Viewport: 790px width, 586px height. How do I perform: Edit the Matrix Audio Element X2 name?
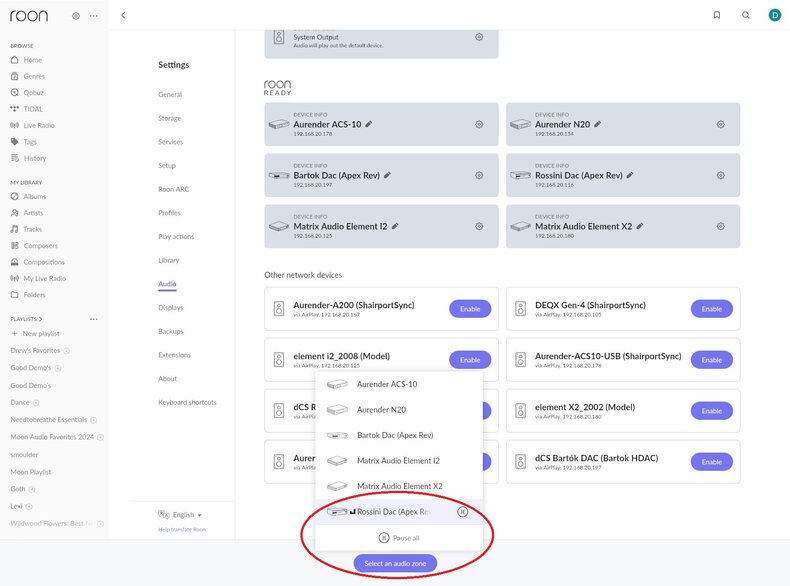coord(640,226)
